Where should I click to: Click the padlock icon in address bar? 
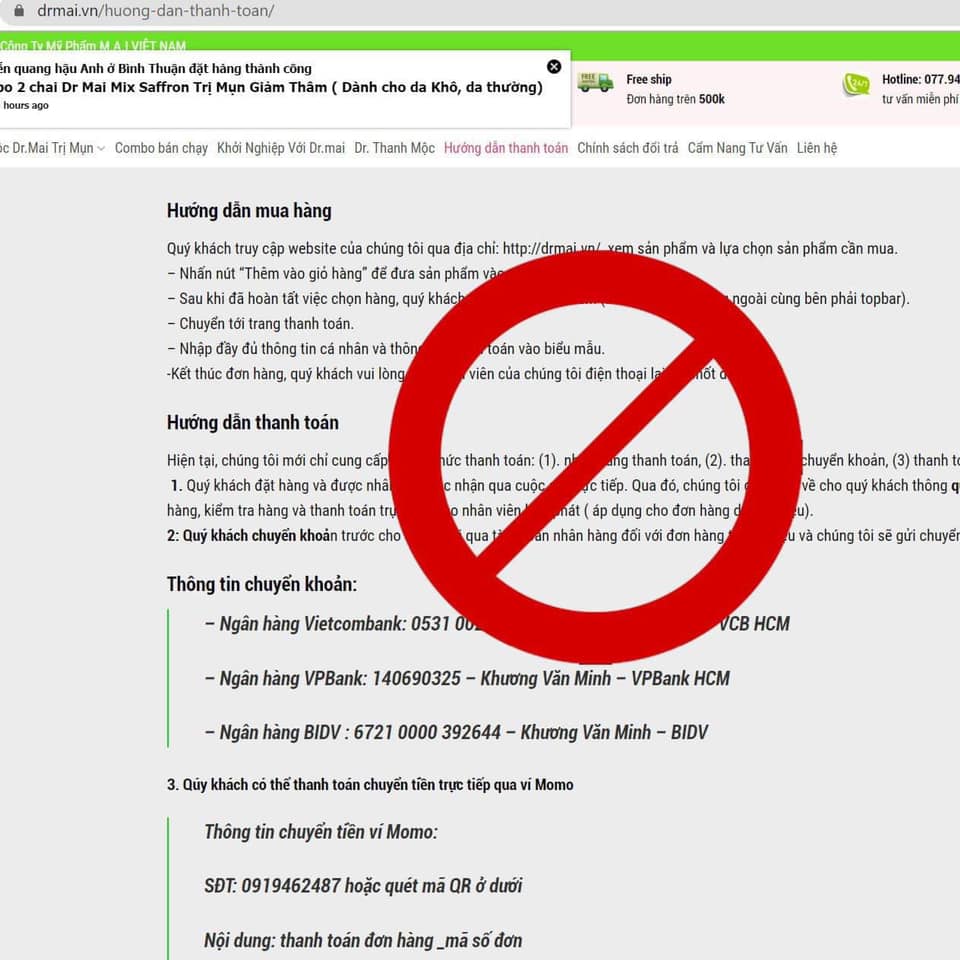tap(16, 11)
